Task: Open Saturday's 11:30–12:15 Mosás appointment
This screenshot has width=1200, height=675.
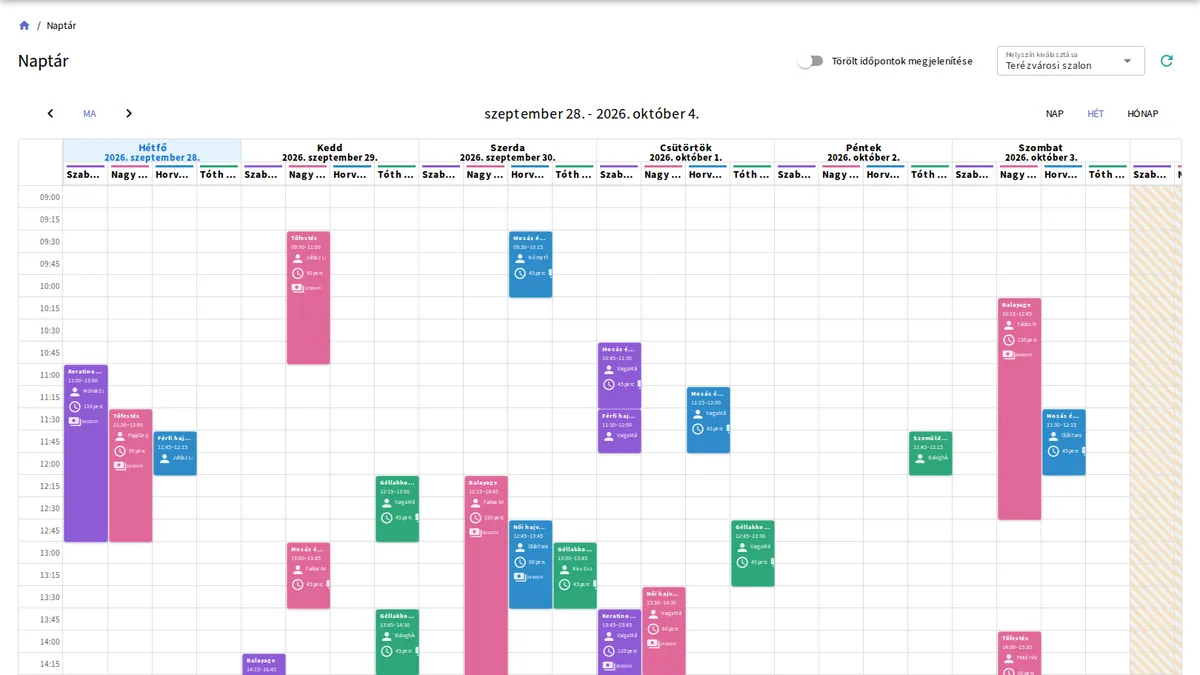Action: (x=1063, y=442)
